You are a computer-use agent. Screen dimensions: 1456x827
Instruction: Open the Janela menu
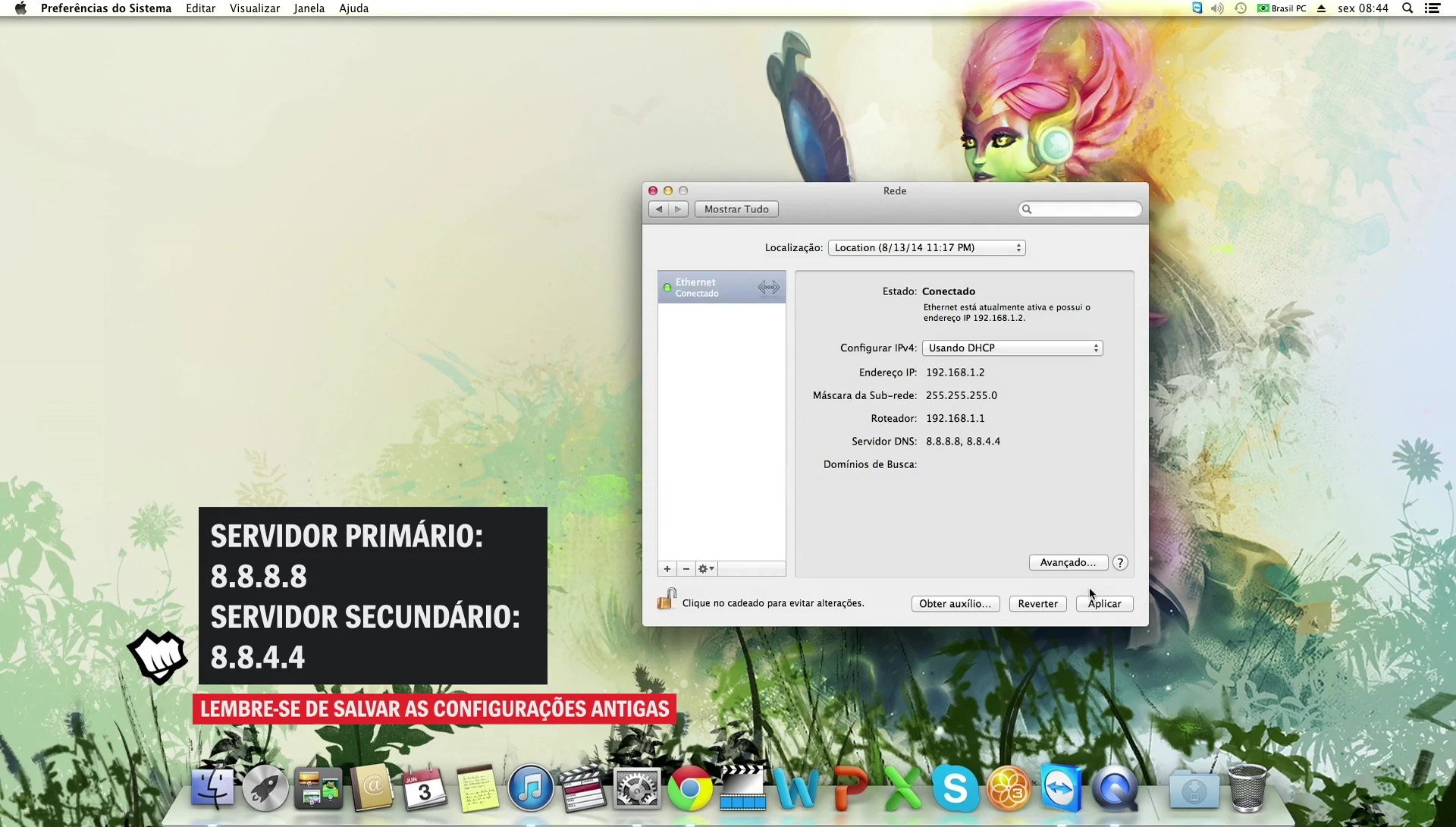pyautogui.click(x=309, y=8)
